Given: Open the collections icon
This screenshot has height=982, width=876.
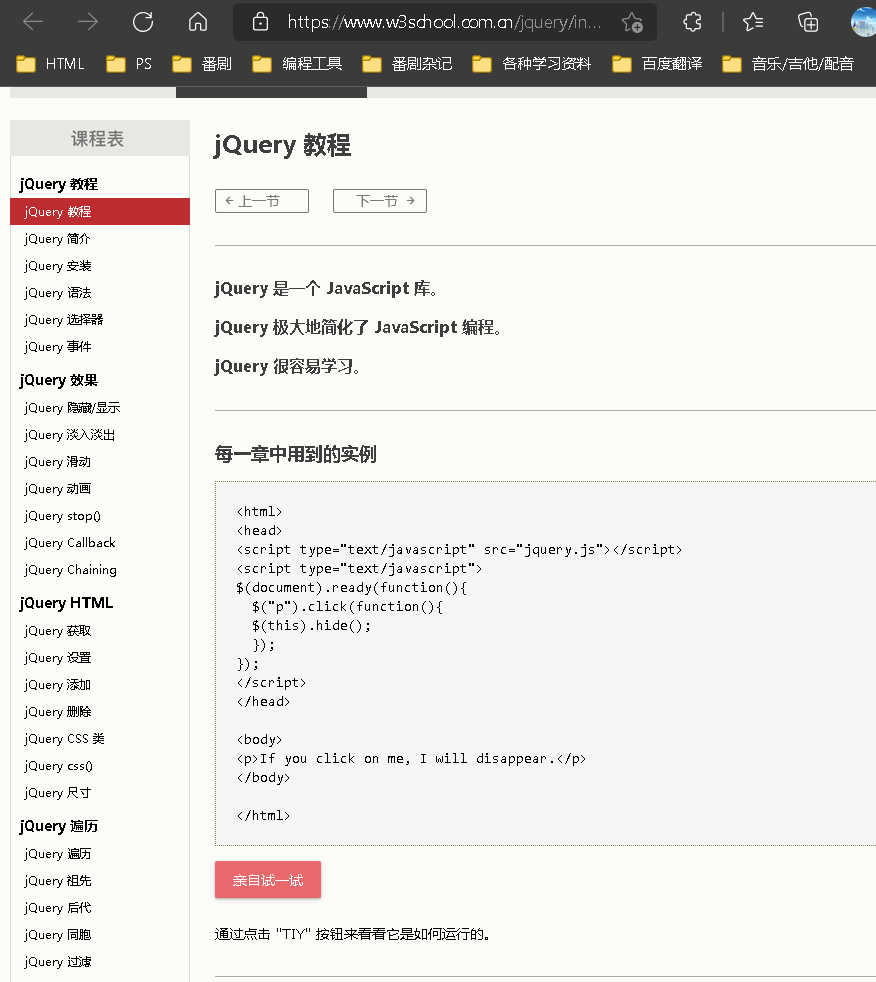Looking at the screenshot, I should point(808,22).
